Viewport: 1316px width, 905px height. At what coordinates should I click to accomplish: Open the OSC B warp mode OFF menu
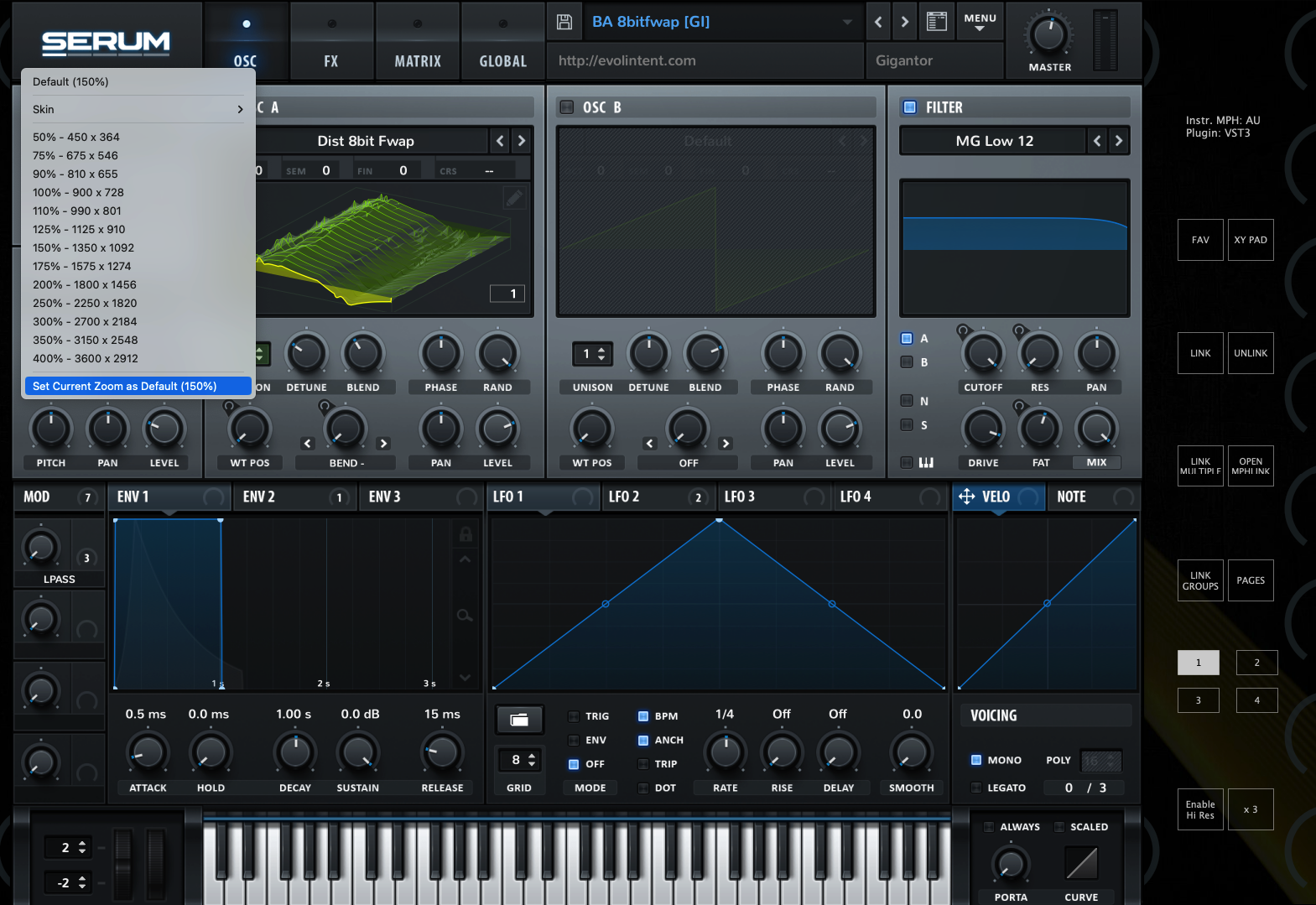[x=688, y=463]
